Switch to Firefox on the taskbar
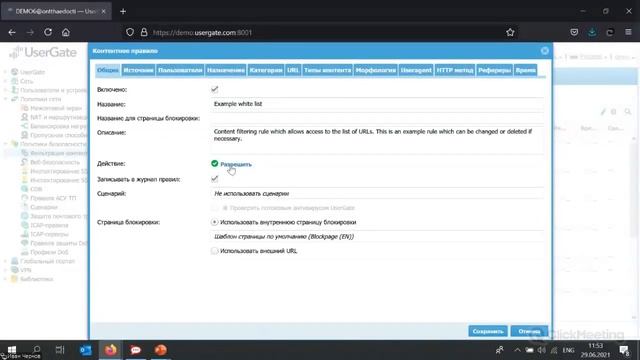Image resolution: width=640 pixels, height=360 pixels. [x=111, y=350]
